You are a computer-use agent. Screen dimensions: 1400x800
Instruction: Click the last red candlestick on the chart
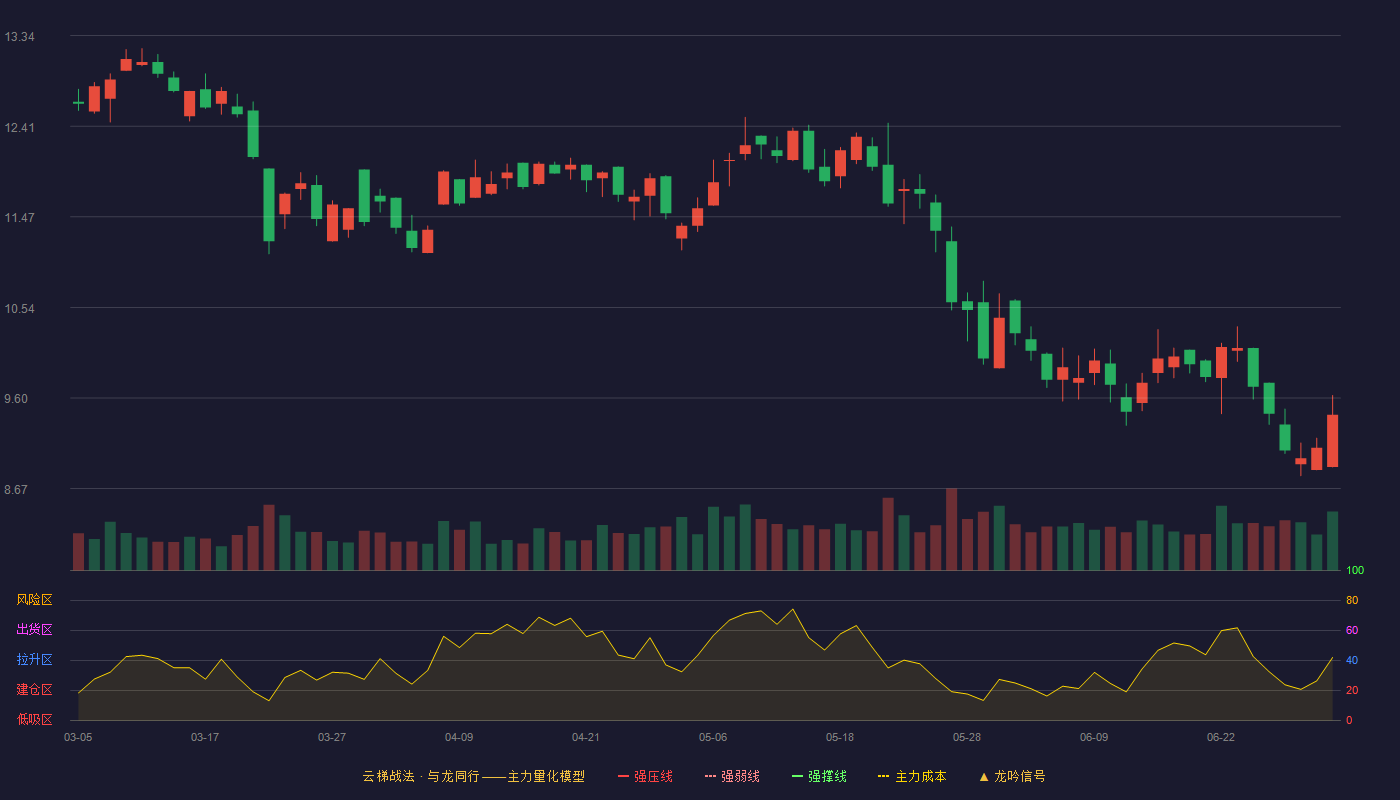1332,440
